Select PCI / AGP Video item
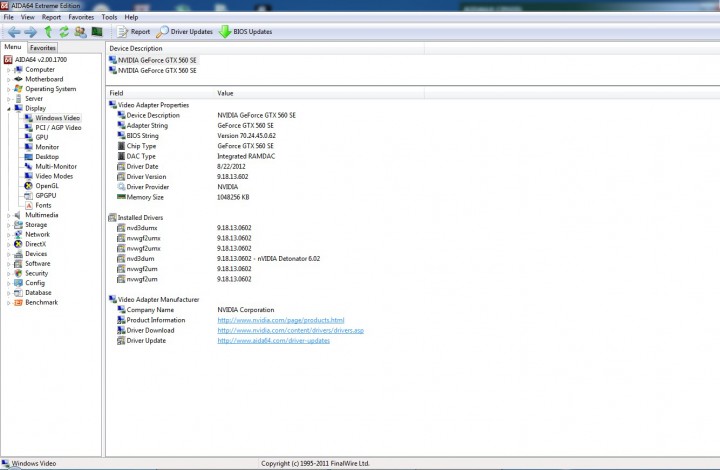 (x=58, y=128)
